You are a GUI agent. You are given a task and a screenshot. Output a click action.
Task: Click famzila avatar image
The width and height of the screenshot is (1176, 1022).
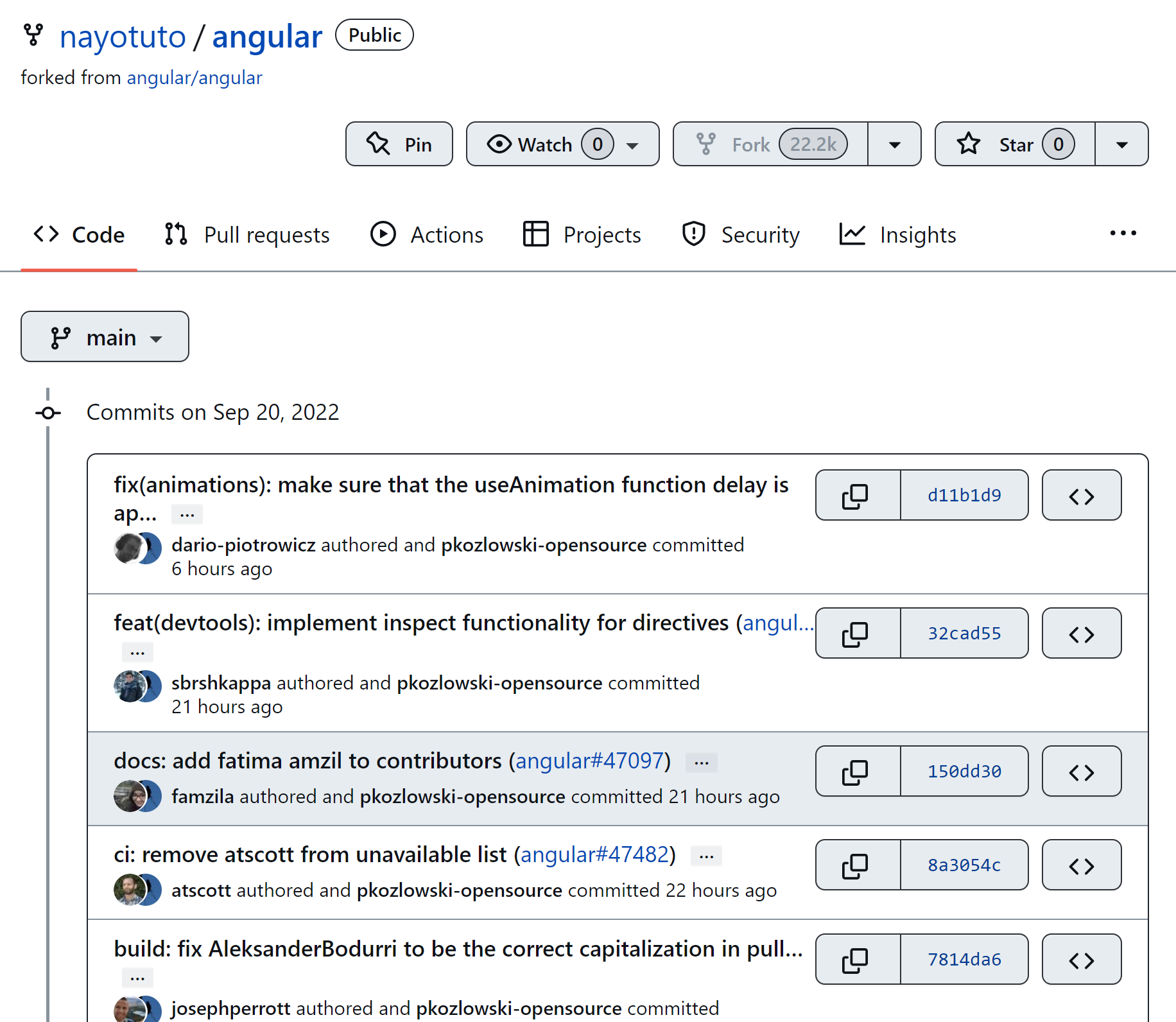(129, 796)
